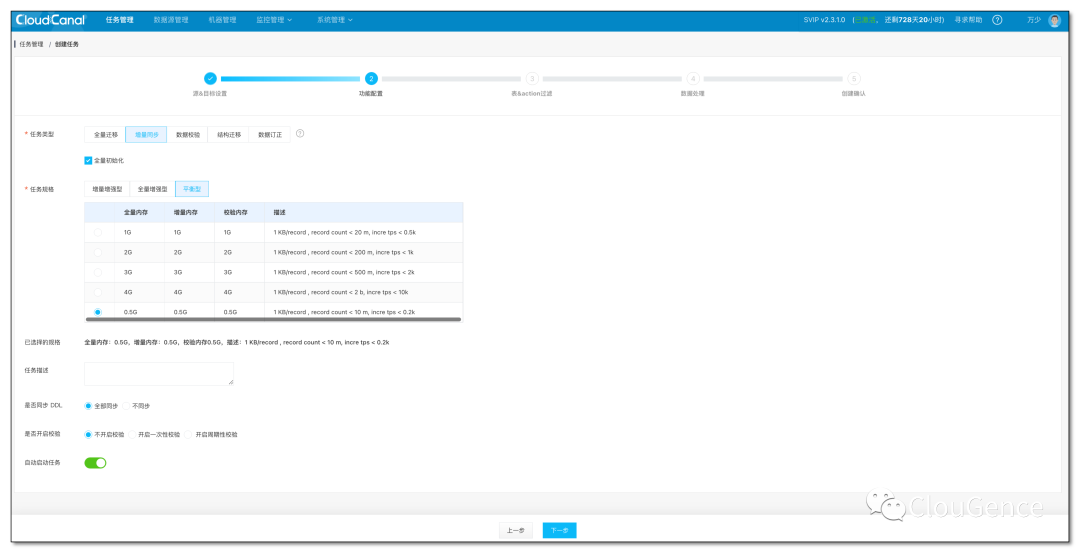
Task: Select the 全量迁移 task type tab
Action: (105, 134)
